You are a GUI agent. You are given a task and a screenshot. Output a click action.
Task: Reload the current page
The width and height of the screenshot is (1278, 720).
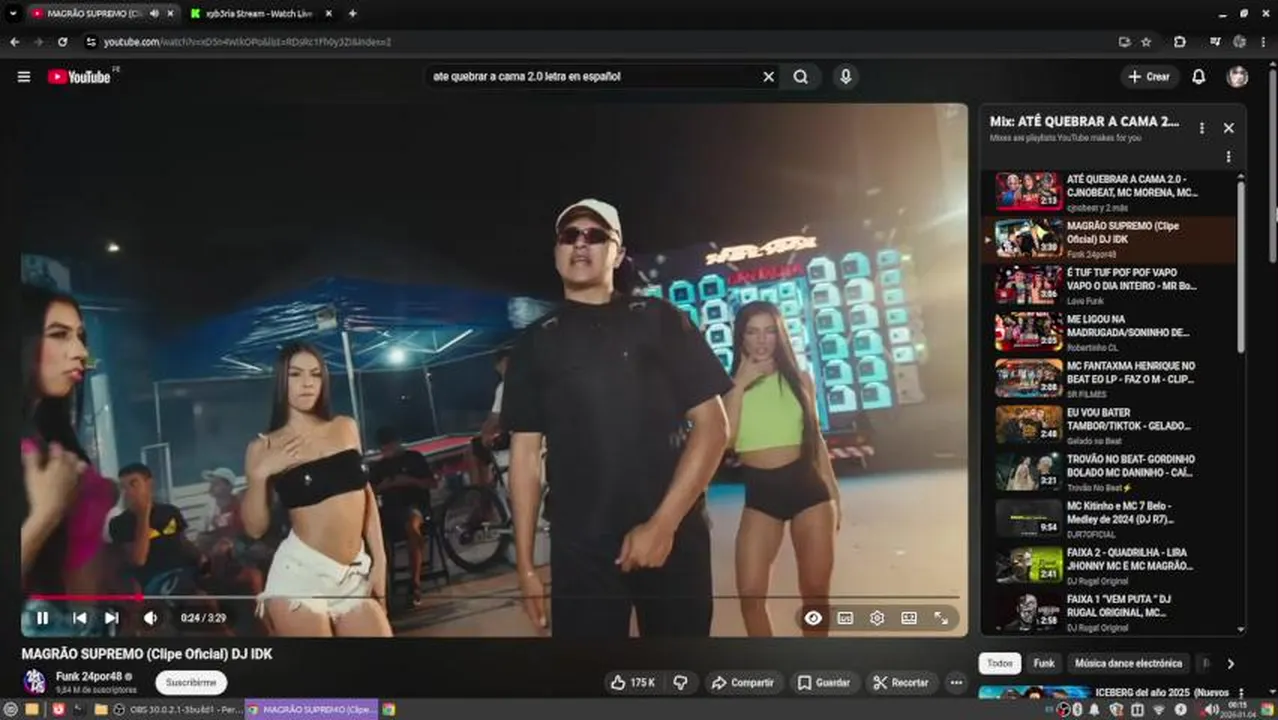62,42
